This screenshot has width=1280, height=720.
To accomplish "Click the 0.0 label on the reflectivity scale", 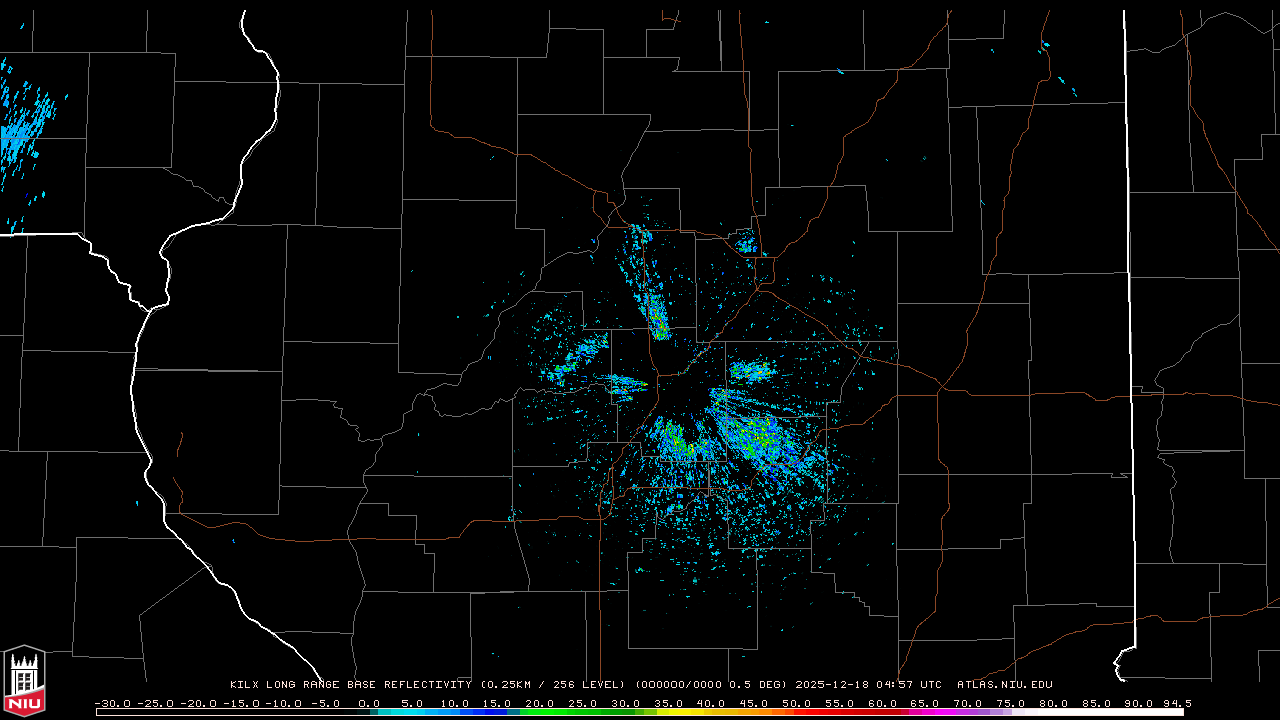I will click(368, 703).
